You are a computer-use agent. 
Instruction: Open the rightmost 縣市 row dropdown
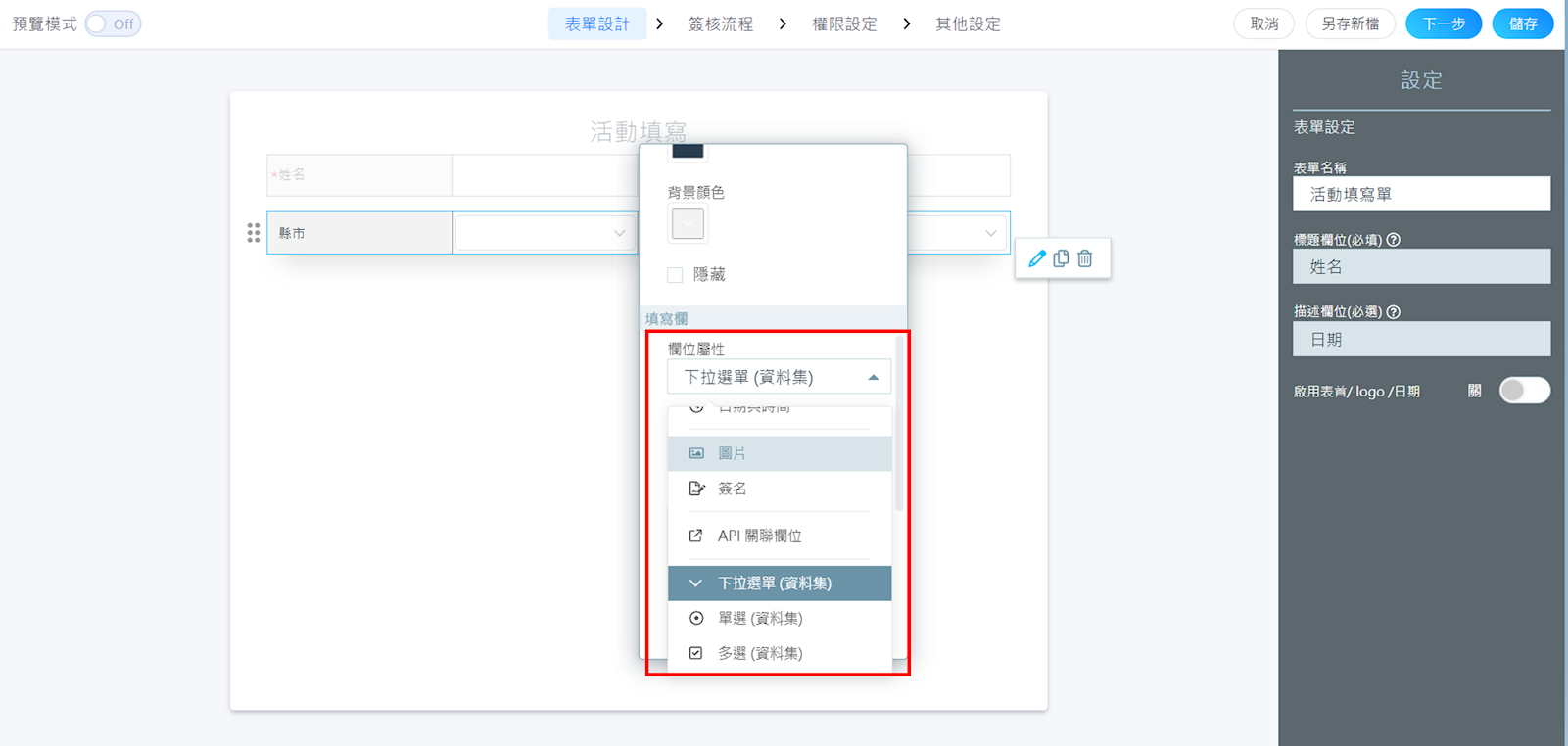coord(958,233)
